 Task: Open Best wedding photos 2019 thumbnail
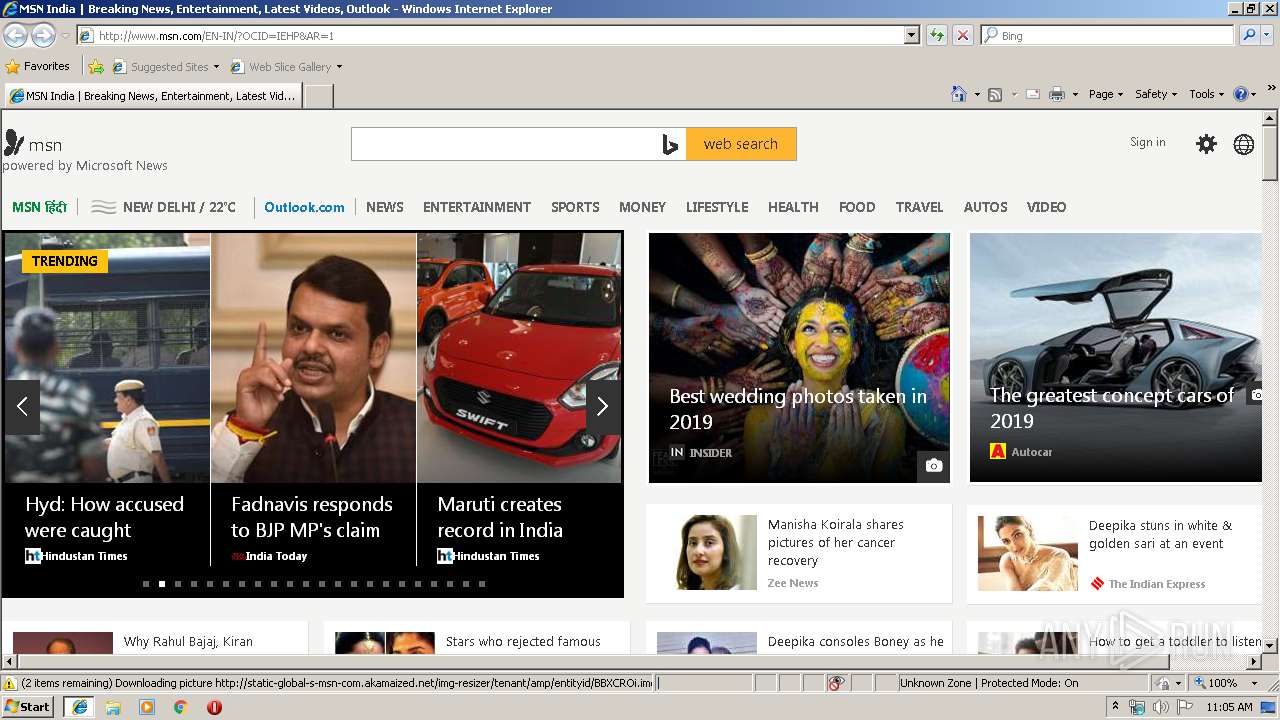(799, 358)
